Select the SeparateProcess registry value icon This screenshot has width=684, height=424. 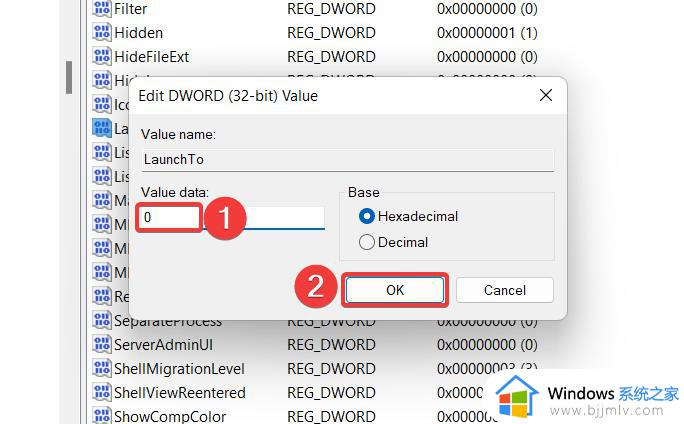pos(102,321)
